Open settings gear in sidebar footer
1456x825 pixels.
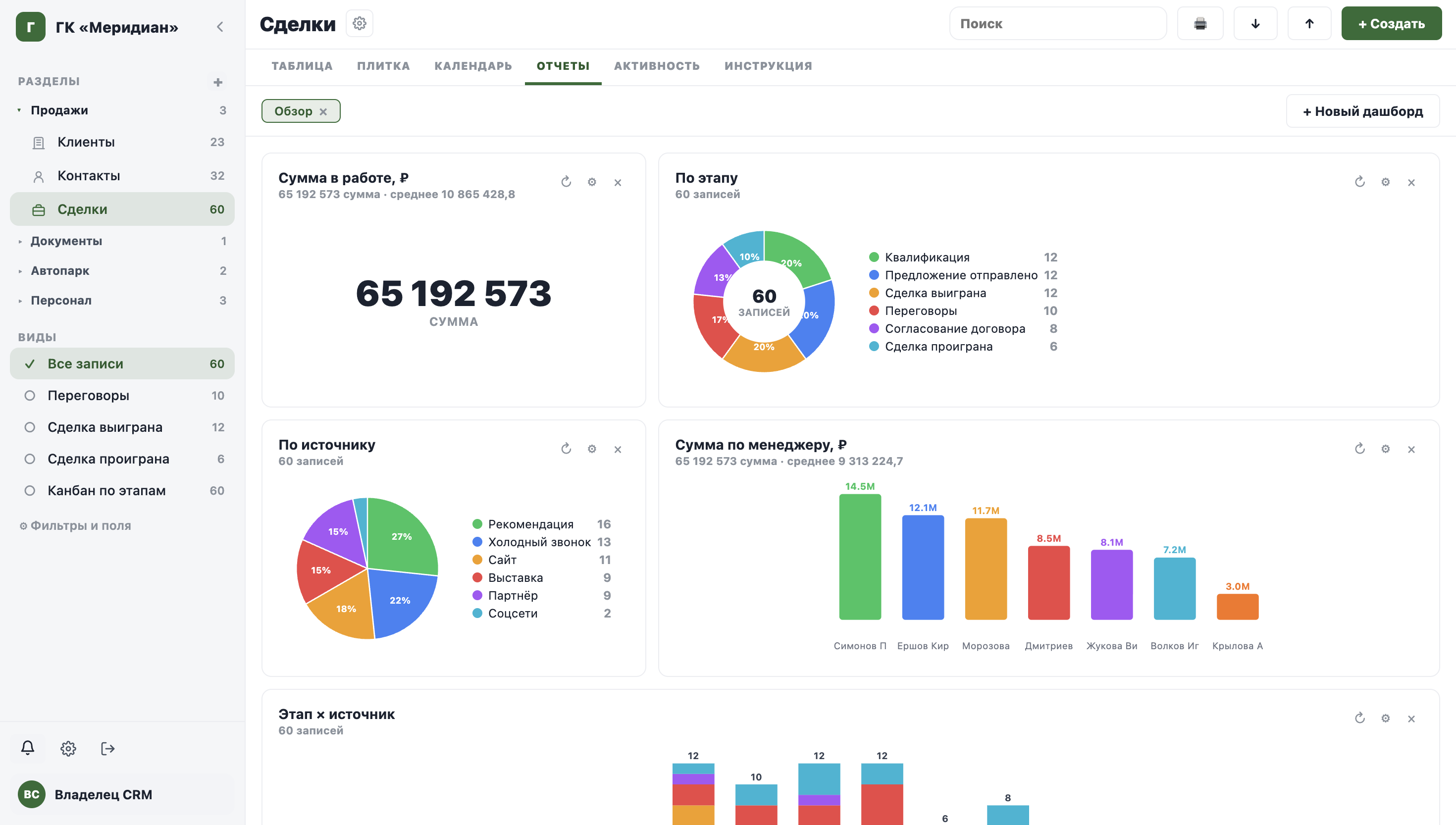[x=68, y=748]
